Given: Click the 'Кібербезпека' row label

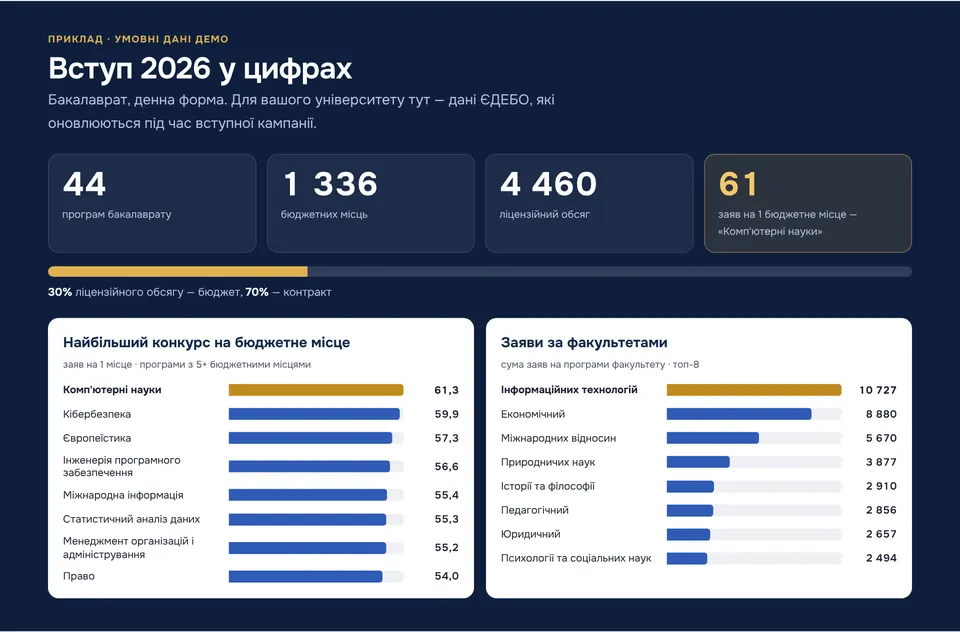Looking at the screenshot, I should tap(97, 414).
